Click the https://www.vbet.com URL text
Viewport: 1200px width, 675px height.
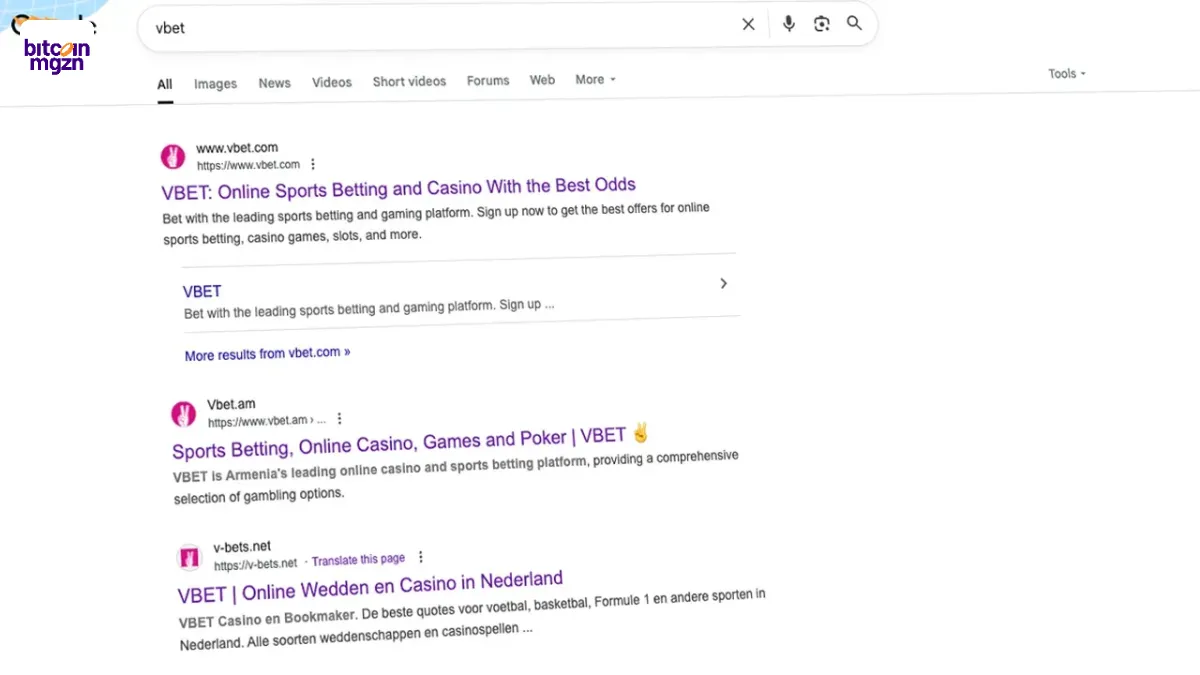point(248,165)
